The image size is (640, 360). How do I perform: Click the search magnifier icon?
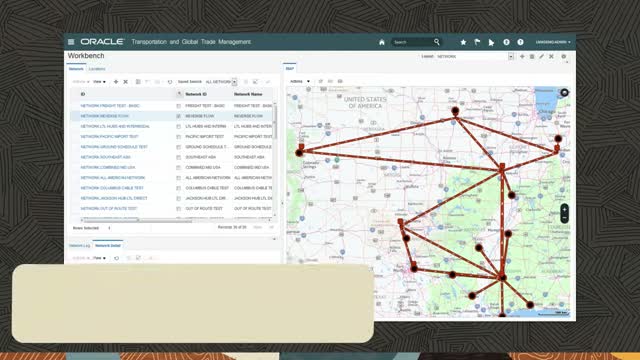pos(437,42)
